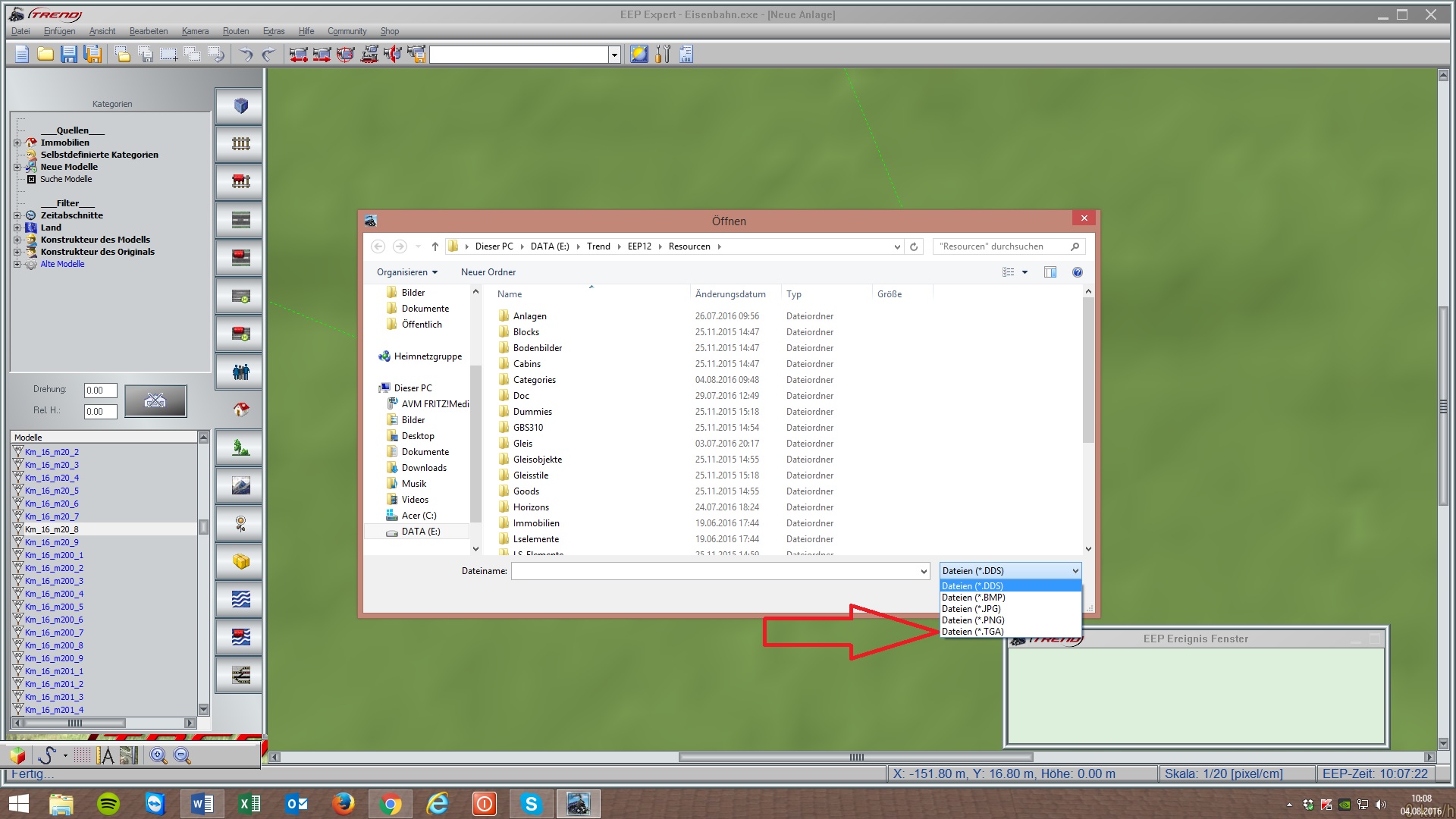Viewport: 1456px width, 819px height.
Task: Expand the Immobilien category tree node
Action: (17, 143)
